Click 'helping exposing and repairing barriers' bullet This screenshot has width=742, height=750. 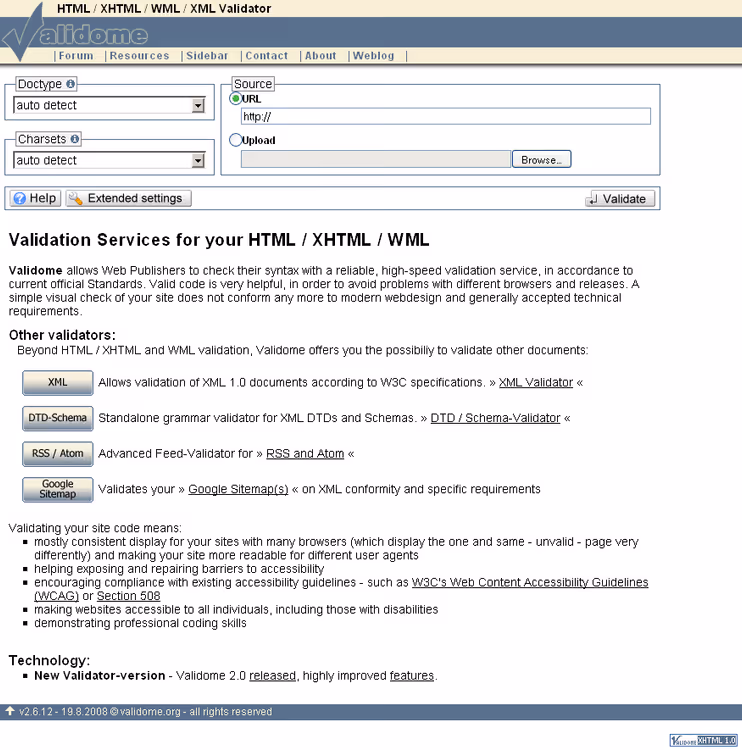[179, 569]
